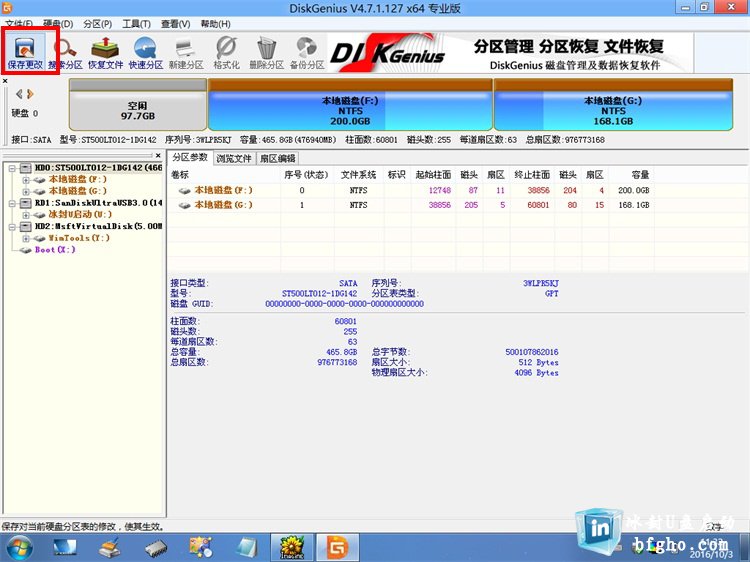Select the 97.7GB free space block

point(138,105)
